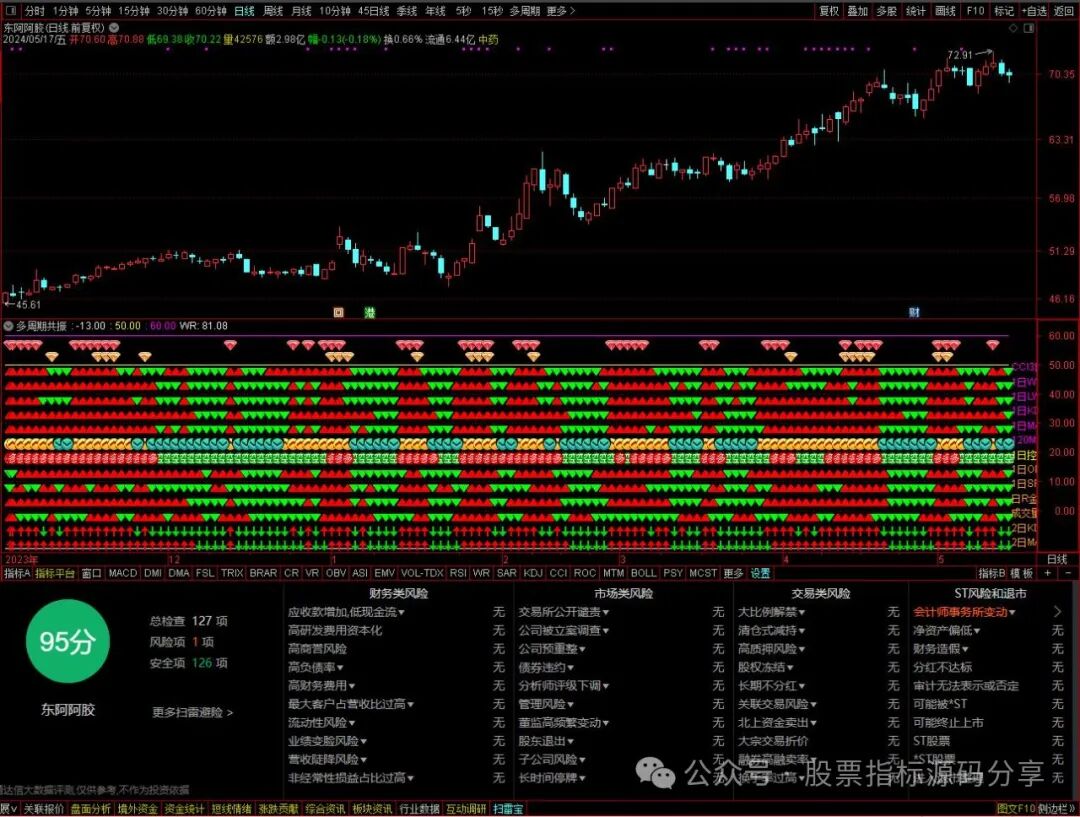The width and height of the screenshot is (1080, 817).
Task: Switch to 1分钟 chart period
Action: click(65, 11)
